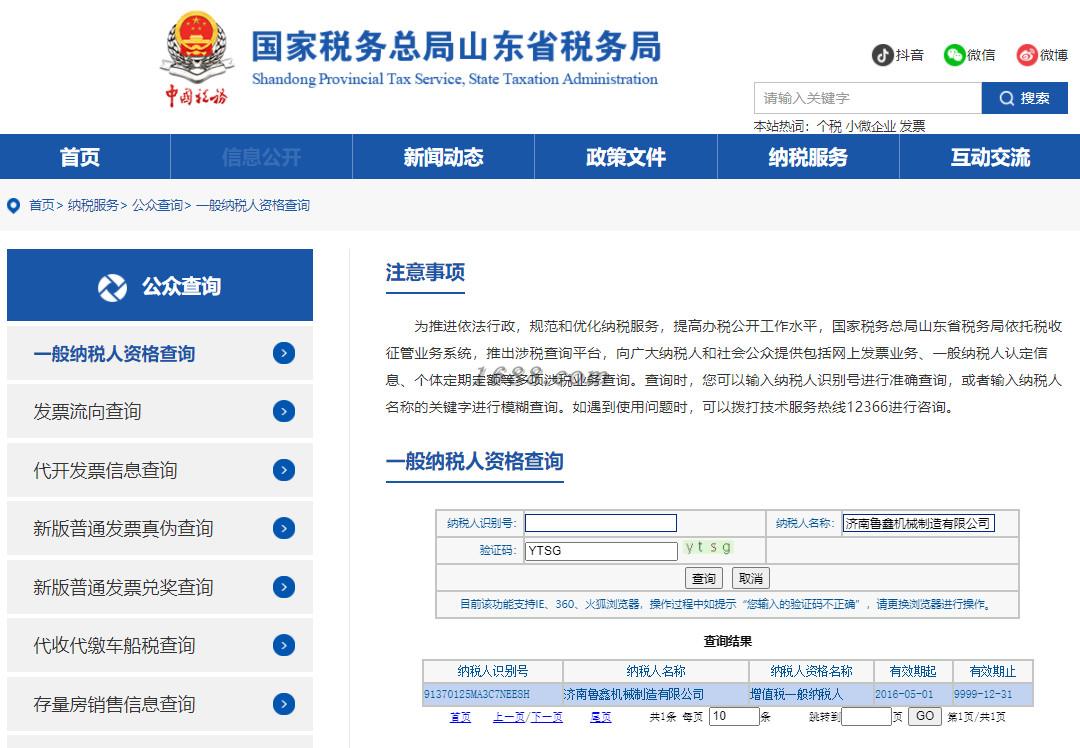The width and height of the screenshot is (1080, 748).
Task: Focus the keyword search input field
Action: 868,98
